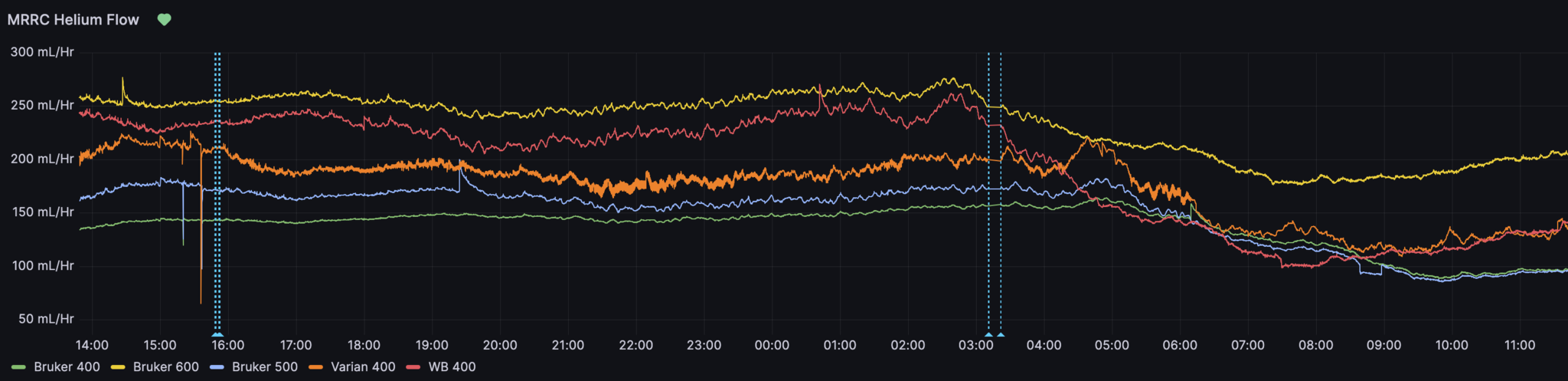Open the green Bruker 400 color swatch
Image resolution: width=1568 pixels, height=381 pixels.
19,367
